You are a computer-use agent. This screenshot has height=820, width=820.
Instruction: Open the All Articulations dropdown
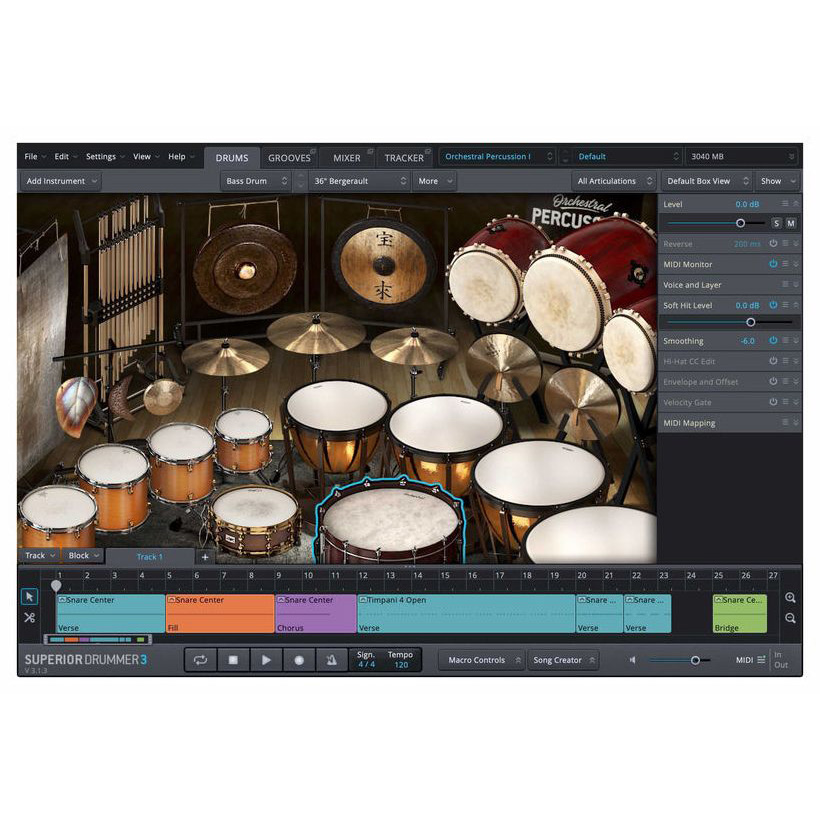[615, 181]
